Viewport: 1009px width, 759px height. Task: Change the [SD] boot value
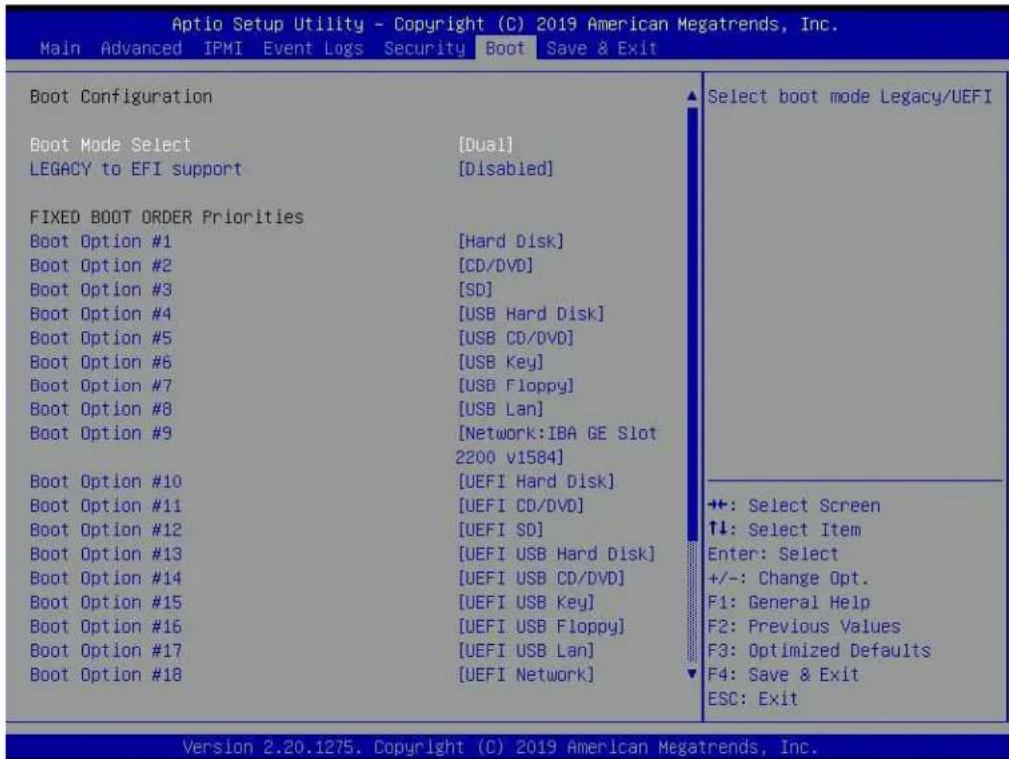(475, 290)
